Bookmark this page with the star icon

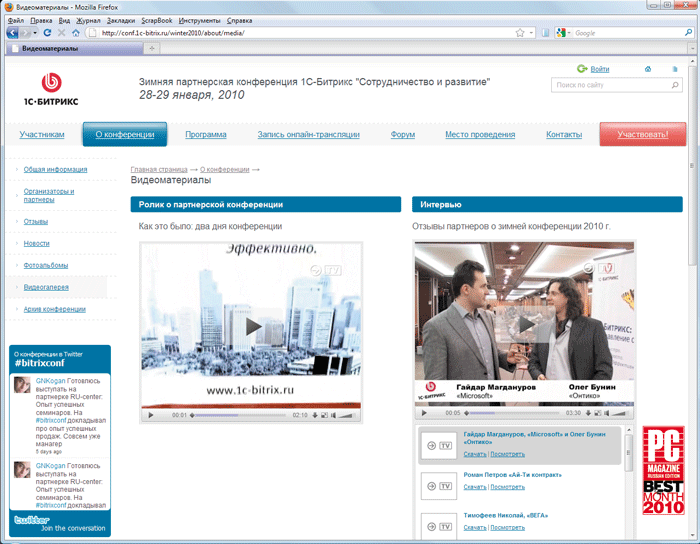pos(519,33)
